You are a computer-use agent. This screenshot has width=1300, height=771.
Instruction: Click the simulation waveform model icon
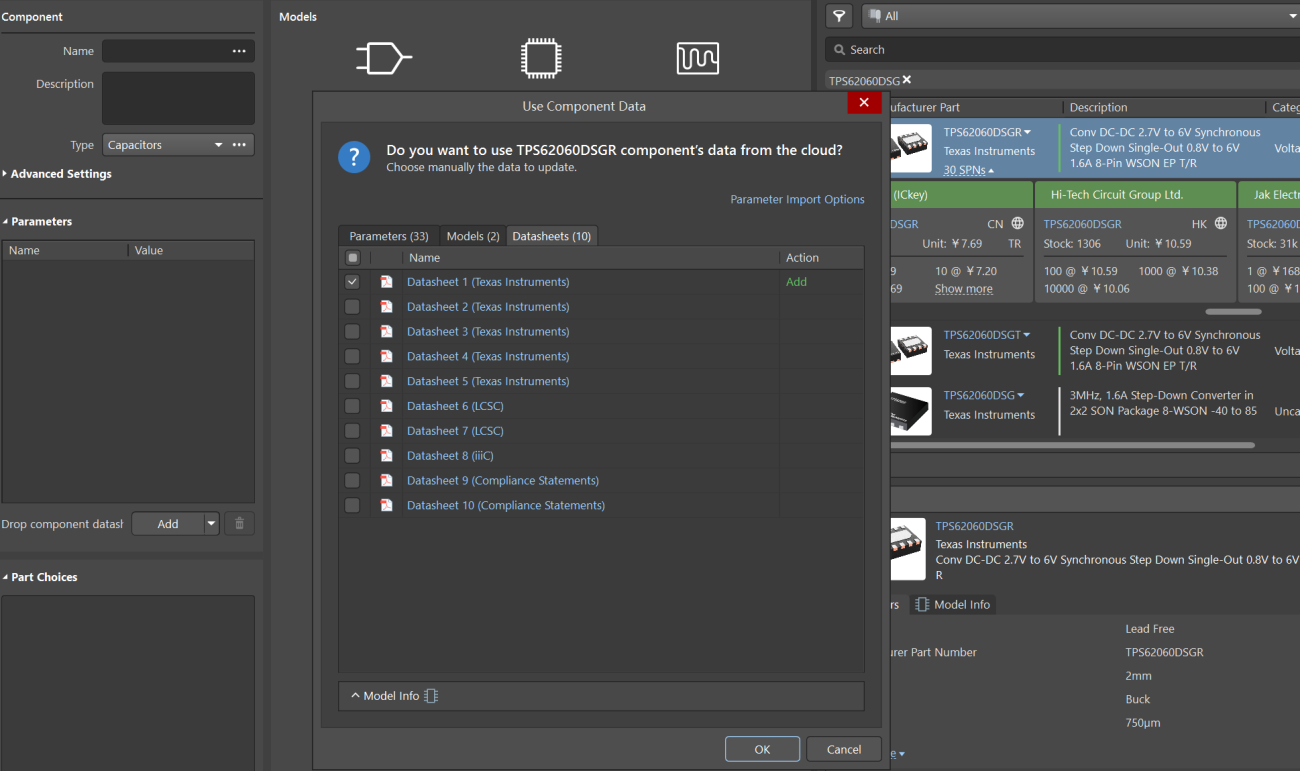tap(697, 58)
